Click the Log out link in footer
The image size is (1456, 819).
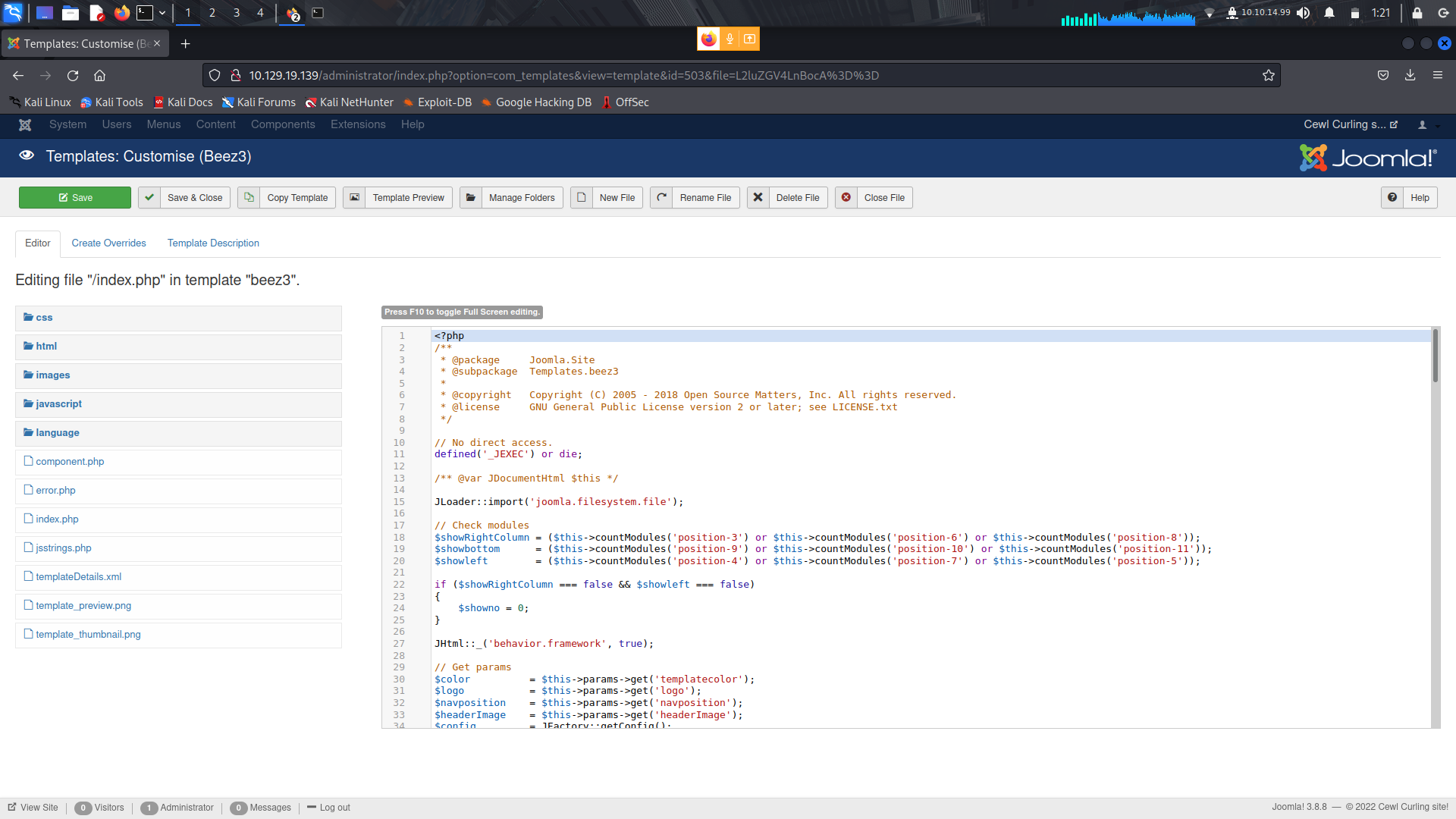pos(334,808)
